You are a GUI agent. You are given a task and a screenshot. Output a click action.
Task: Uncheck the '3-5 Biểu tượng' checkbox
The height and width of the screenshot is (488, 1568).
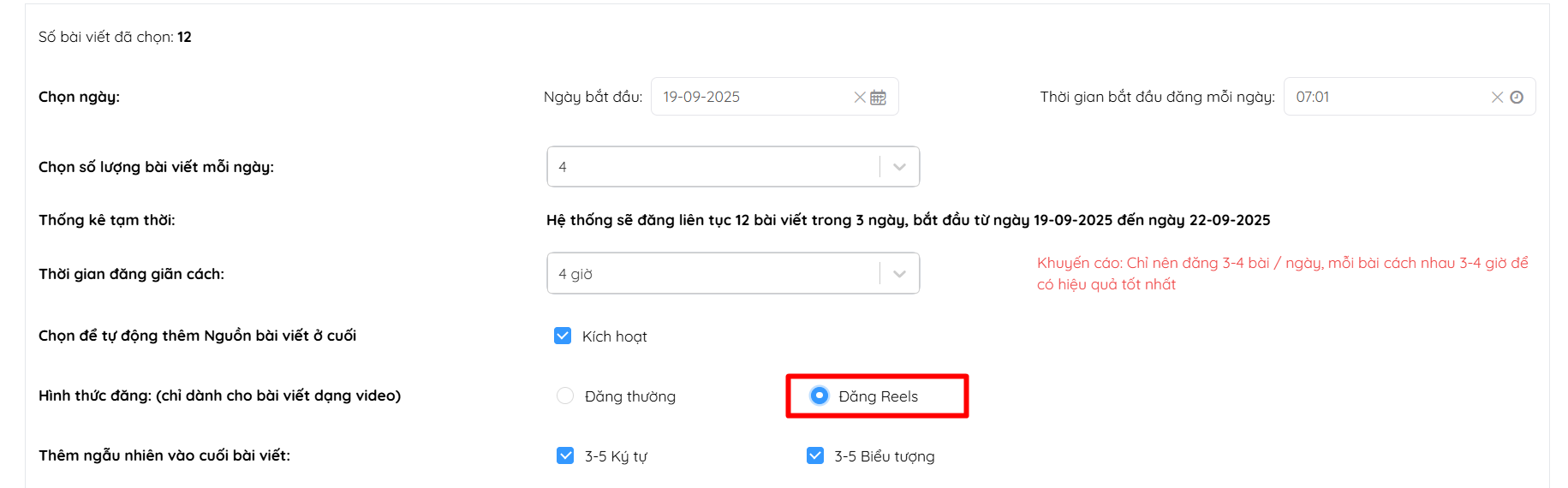point(815,455)
